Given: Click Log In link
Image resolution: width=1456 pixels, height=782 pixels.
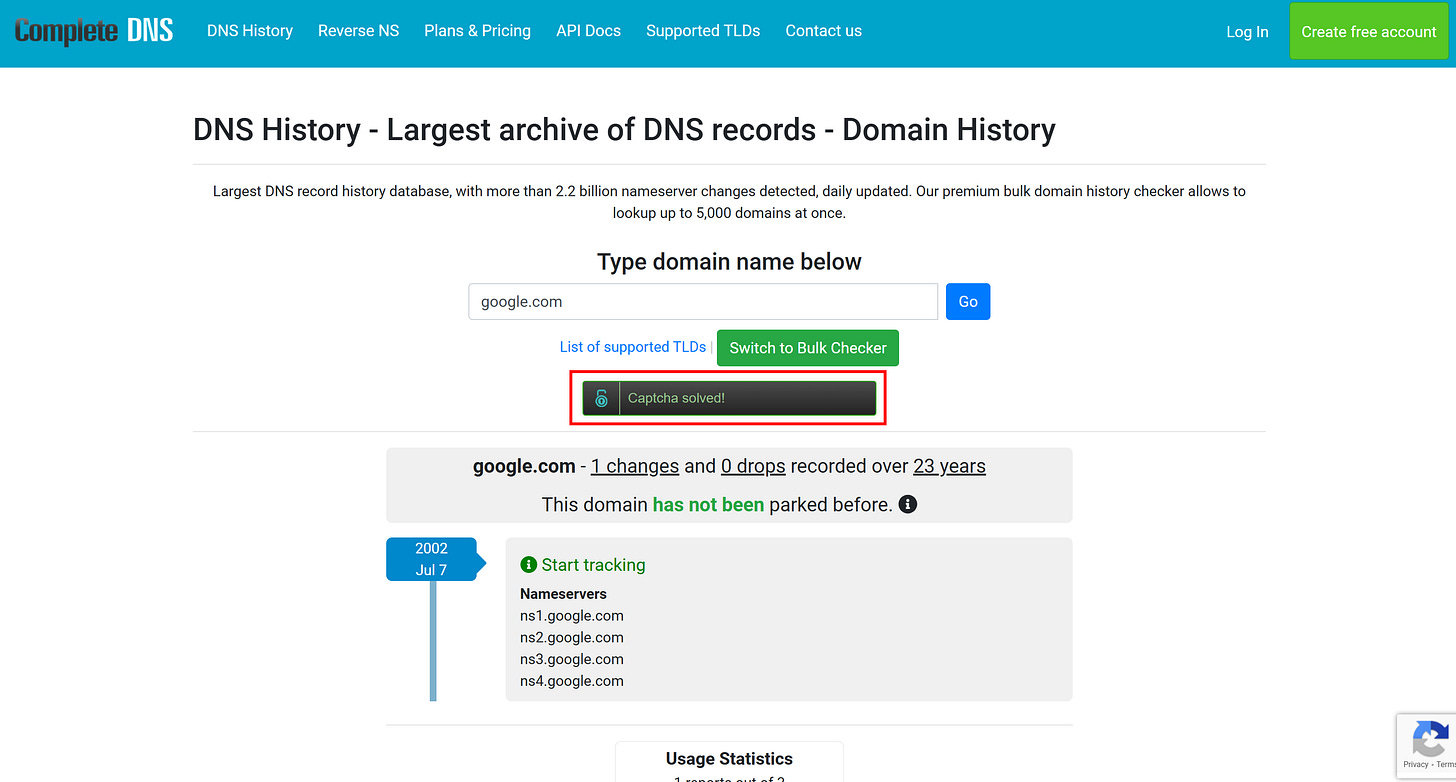Looking at the screenshot, I should pos(1247,32).
